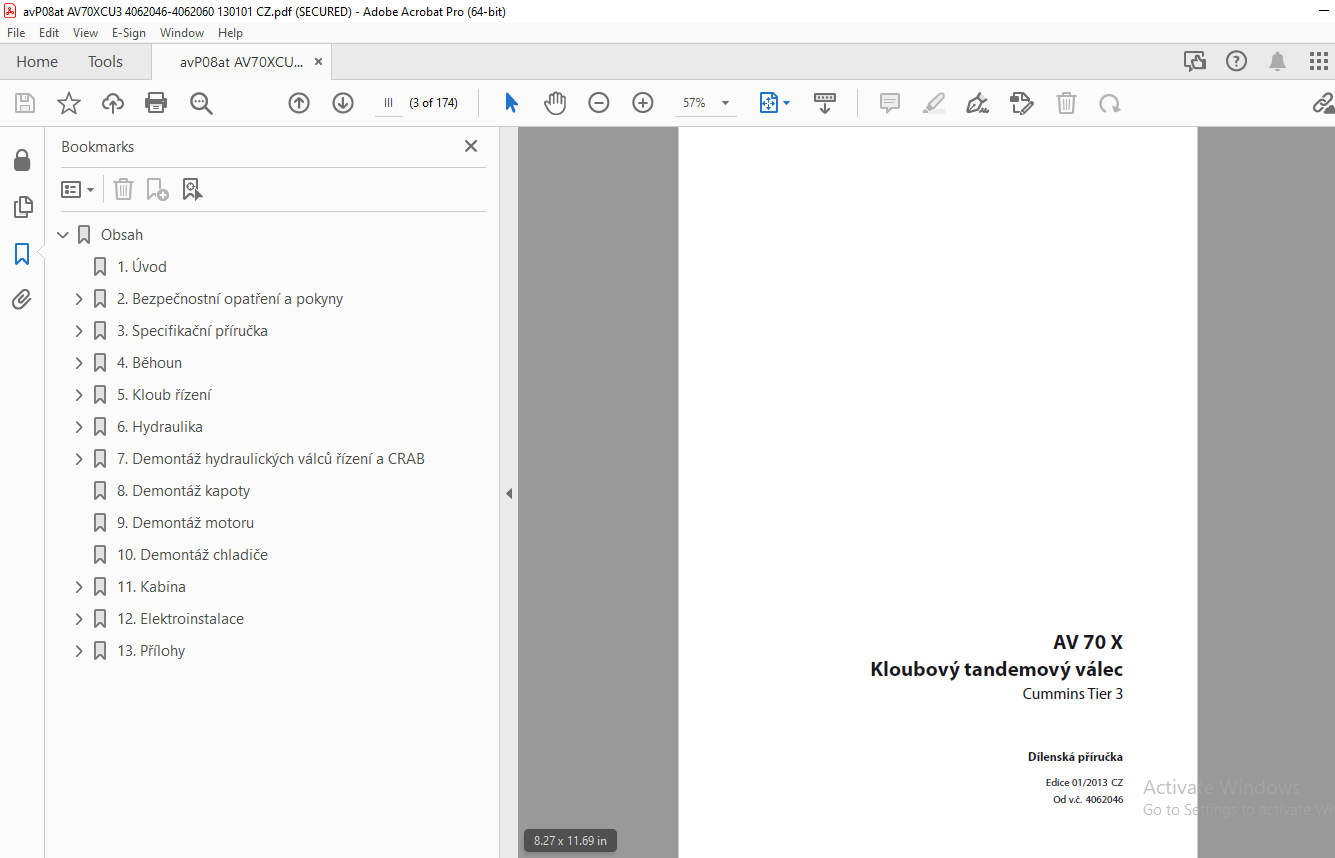1335x858 pixels.
Task: Click the Save file icon
Action: [x=25, y=103]
